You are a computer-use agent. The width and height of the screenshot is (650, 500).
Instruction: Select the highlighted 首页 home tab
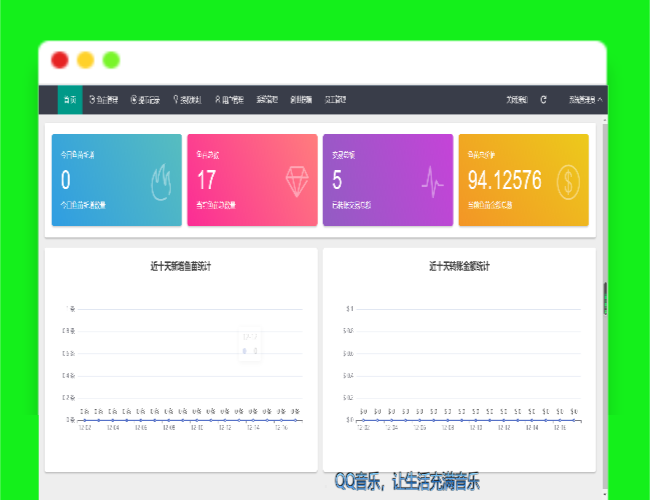(70, 100)
